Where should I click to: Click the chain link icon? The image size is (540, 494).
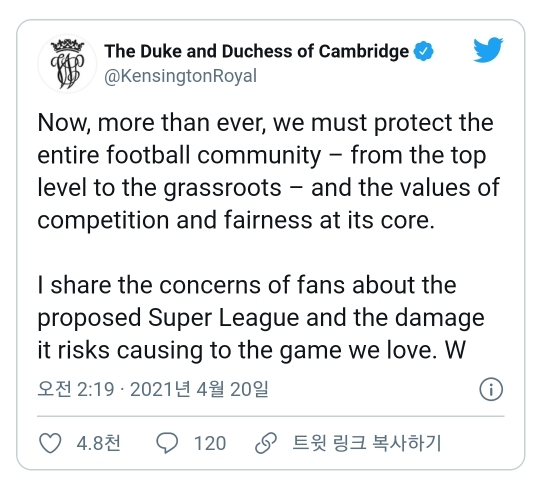(266, 443)
